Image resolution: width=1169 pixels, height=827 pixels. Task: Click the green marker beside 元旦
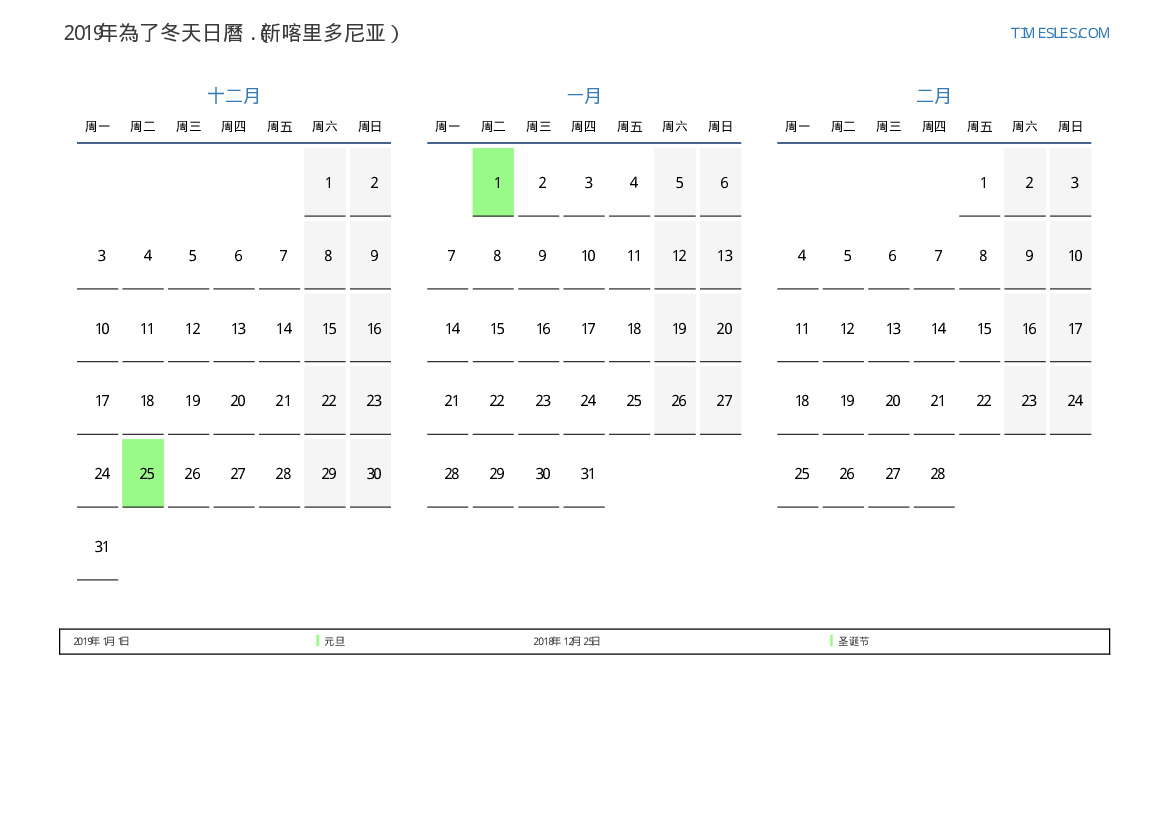pyautogui.click(x=318, y=641)
